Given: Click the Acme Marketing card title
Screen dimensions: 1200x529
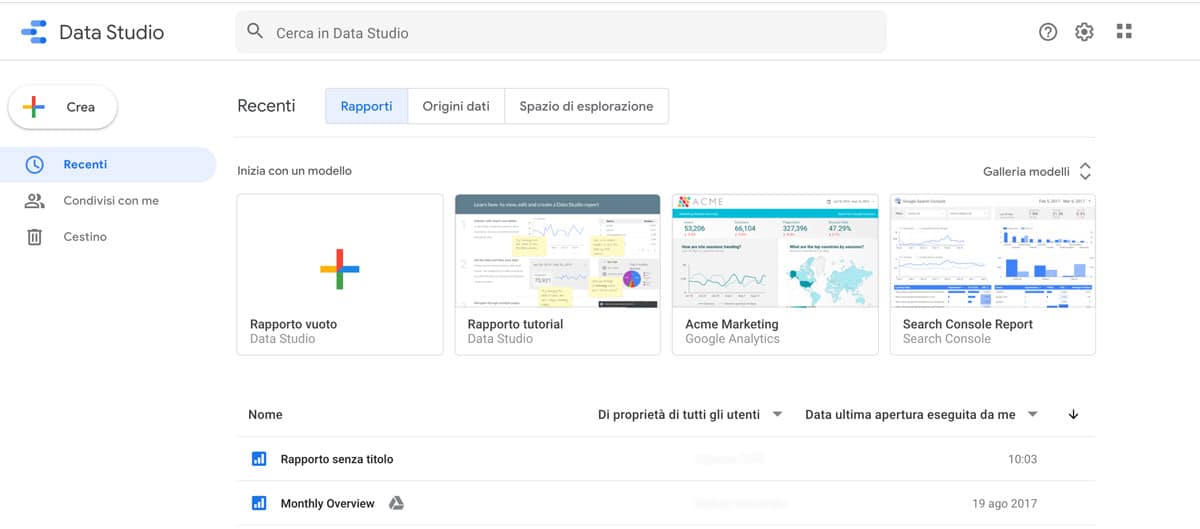Looking at the screenshot, I should point(732,324).
